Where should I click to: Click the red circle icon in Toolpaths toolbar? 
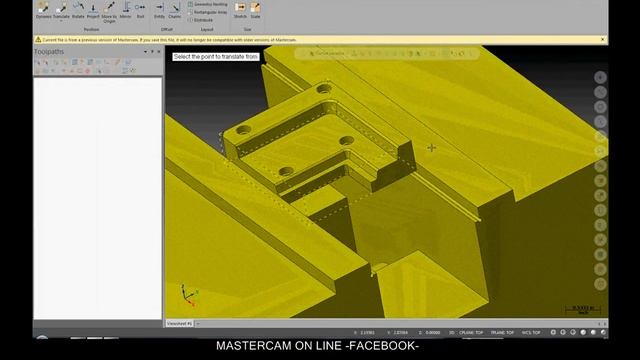[87, 71]
